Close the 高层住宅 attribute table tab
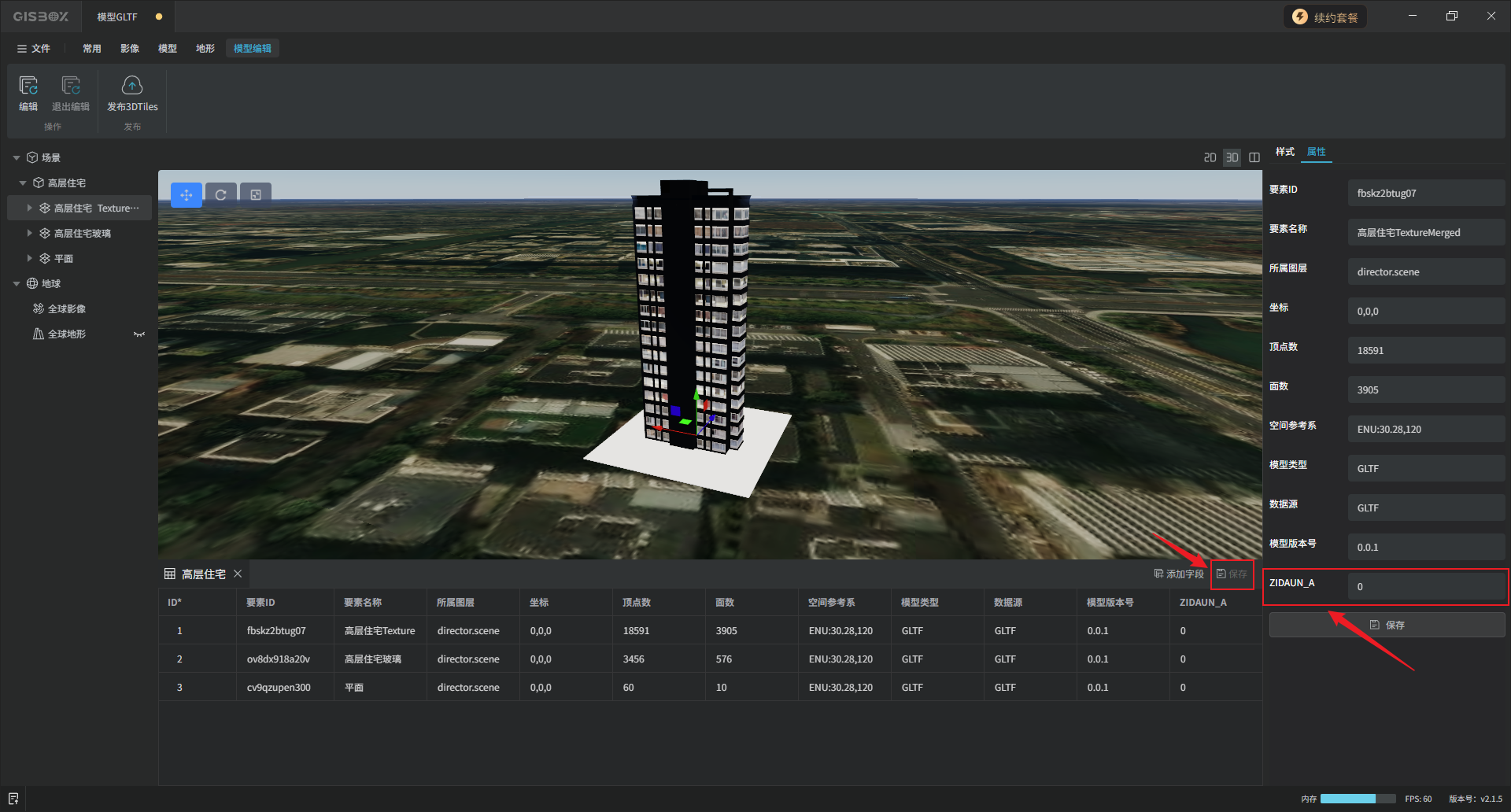 tap(238, 574)
